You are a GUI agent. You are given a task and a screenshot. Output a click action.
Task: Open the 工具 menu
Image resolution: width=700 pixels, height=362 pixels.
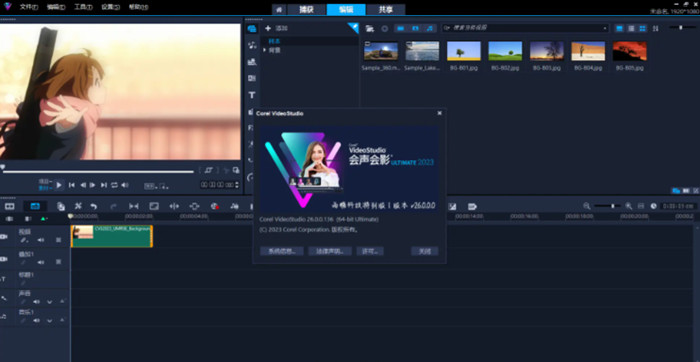(x=83, y=7)
